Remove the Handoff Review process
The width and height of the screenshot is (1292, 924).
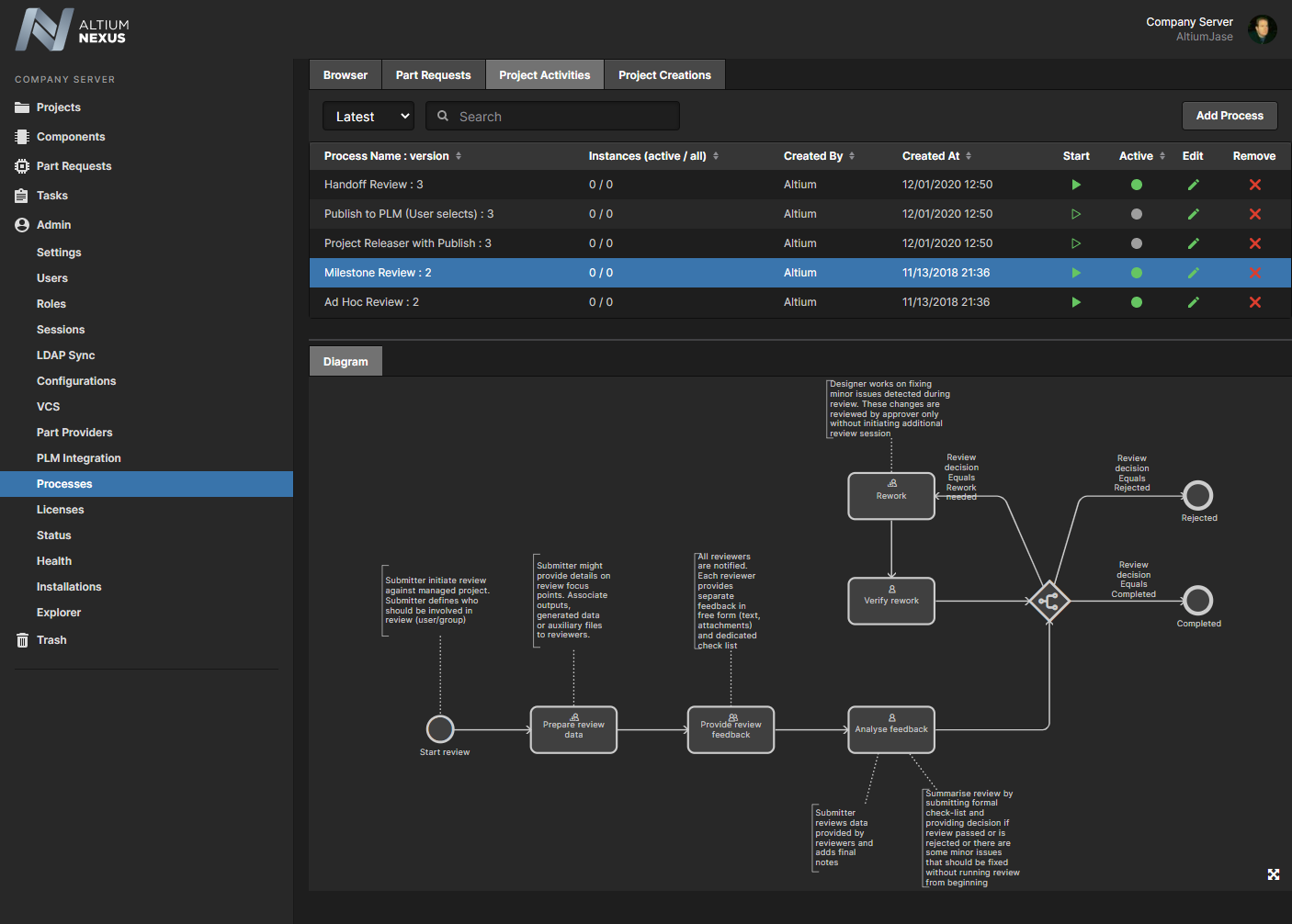pos(1254,185)
